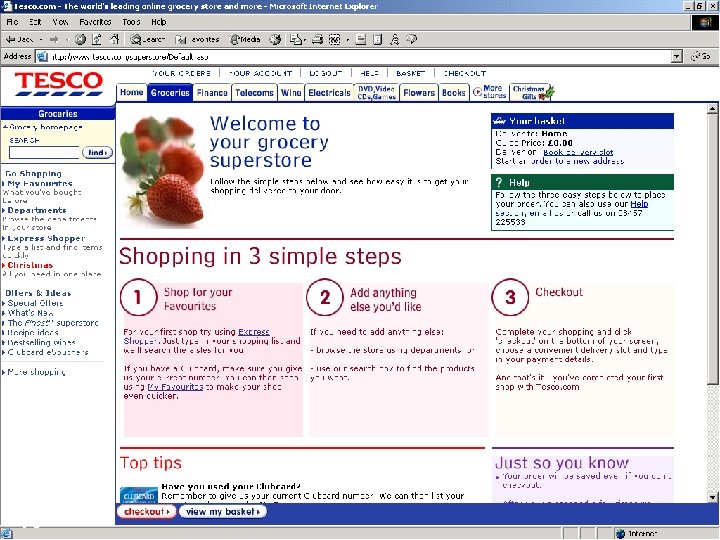Screen dimensions: 720x540
Task: Open the Favorites menu
Action: [95, 22]
